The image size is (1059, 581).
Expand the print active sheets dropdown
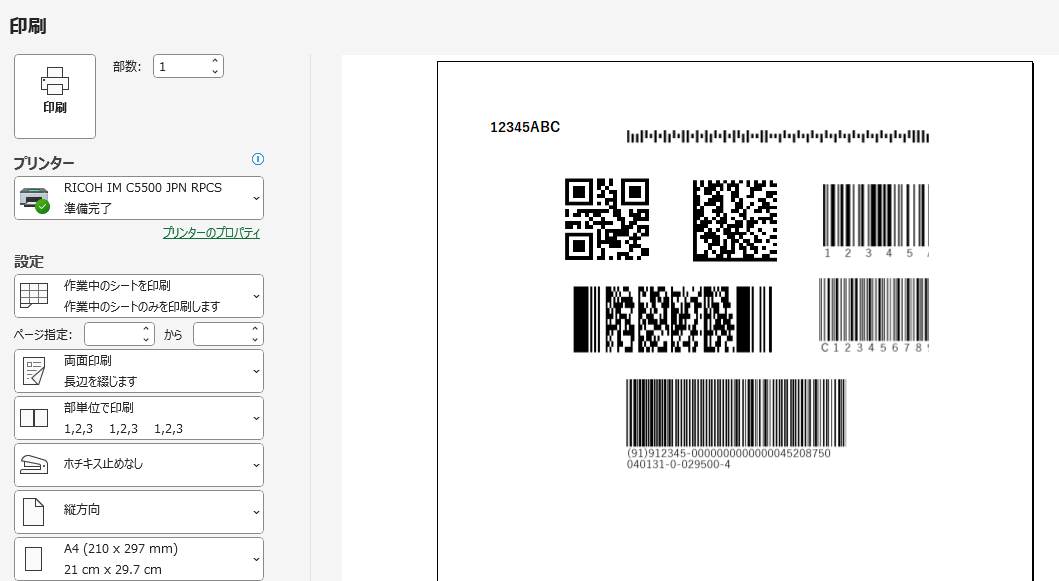click(x=139, y=296)
